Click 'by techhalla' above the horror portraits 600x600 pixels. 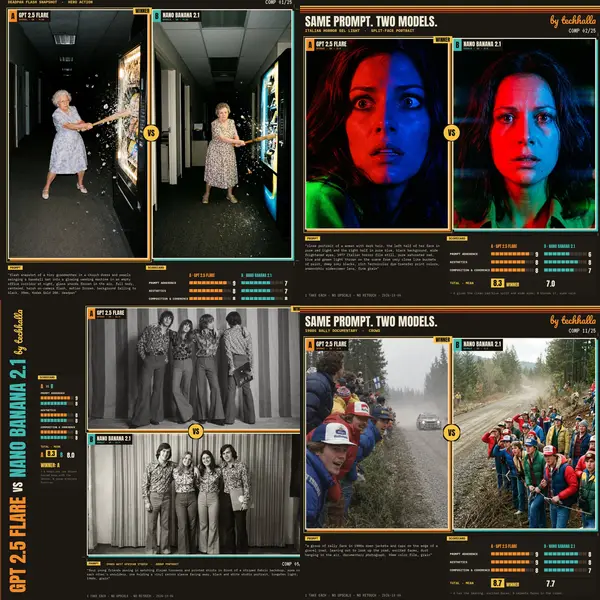click(x=573, y=20)
